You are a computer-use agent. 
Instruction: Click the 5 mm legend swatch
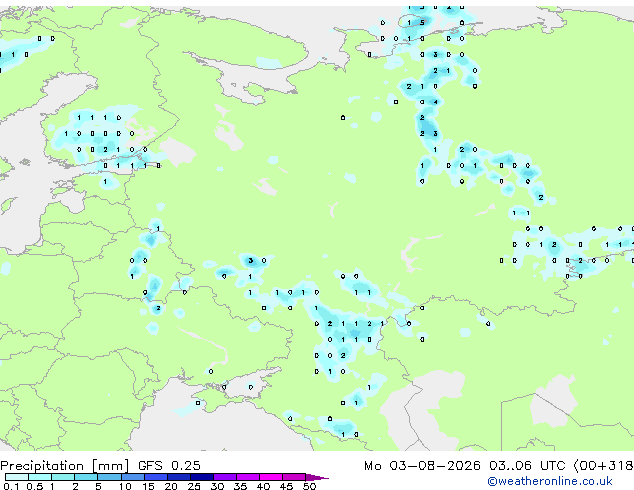[x=109, y=477]
